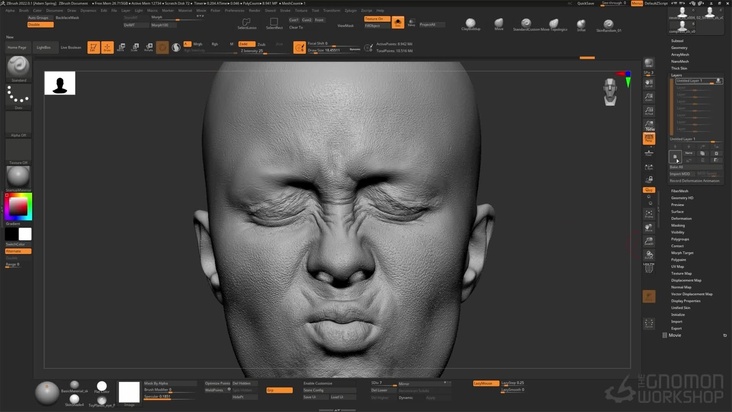Viewport: 732px width, 412px height.
Task: Pick a hue in the color picker
Action: (18, 207)
